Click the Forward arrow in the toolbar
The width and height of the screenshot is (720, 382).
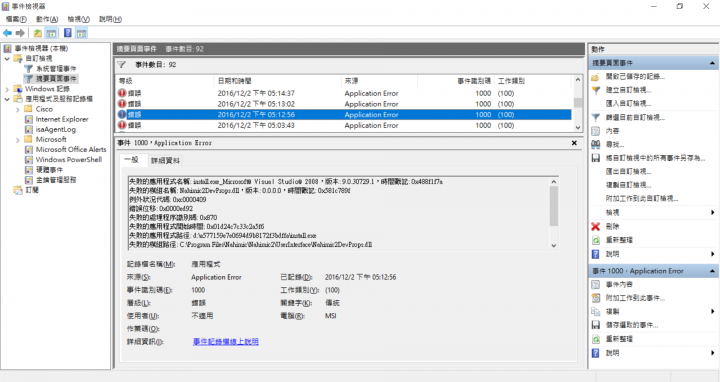pos(20,33)
